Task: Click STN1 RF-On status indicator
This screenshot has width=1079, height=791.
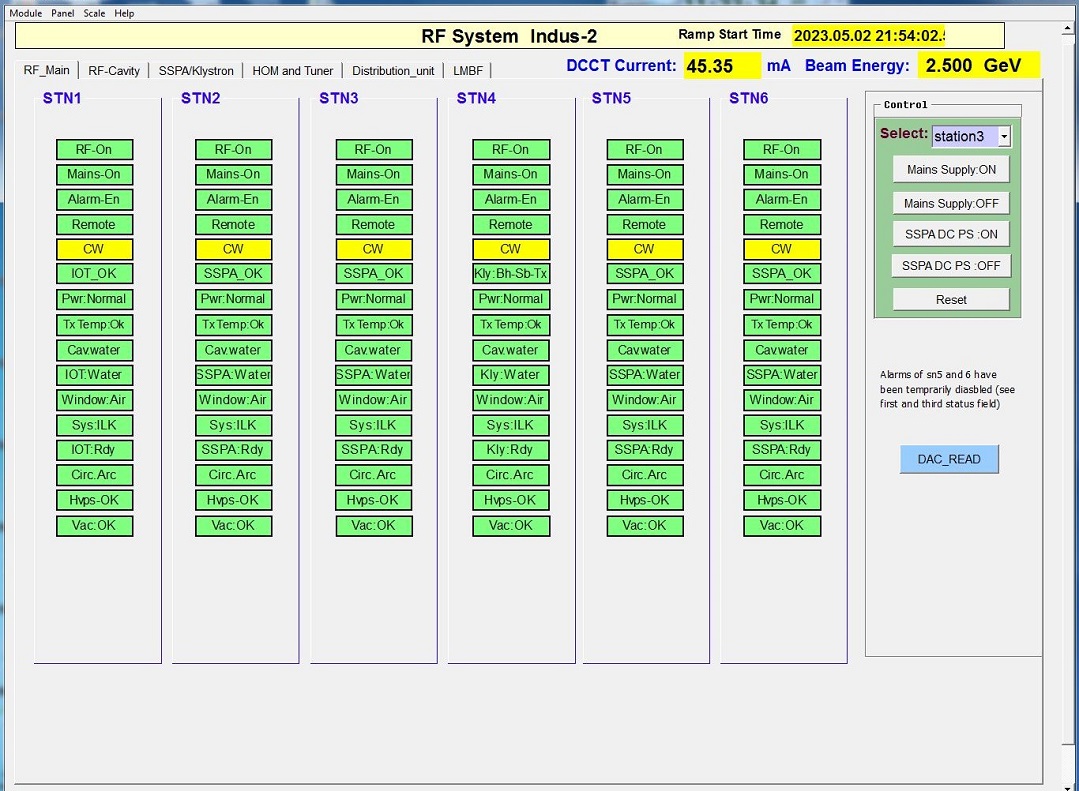Action: click(94, 149)
